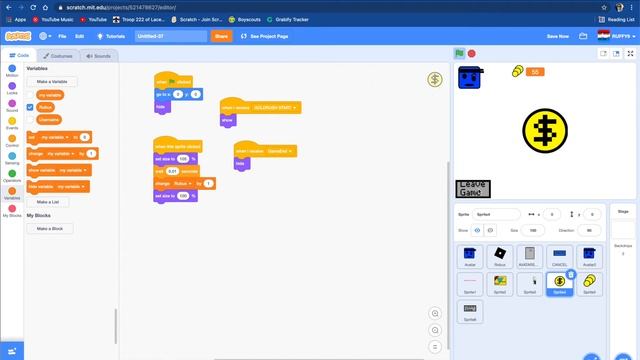Click Save Now

pos(558,36)
